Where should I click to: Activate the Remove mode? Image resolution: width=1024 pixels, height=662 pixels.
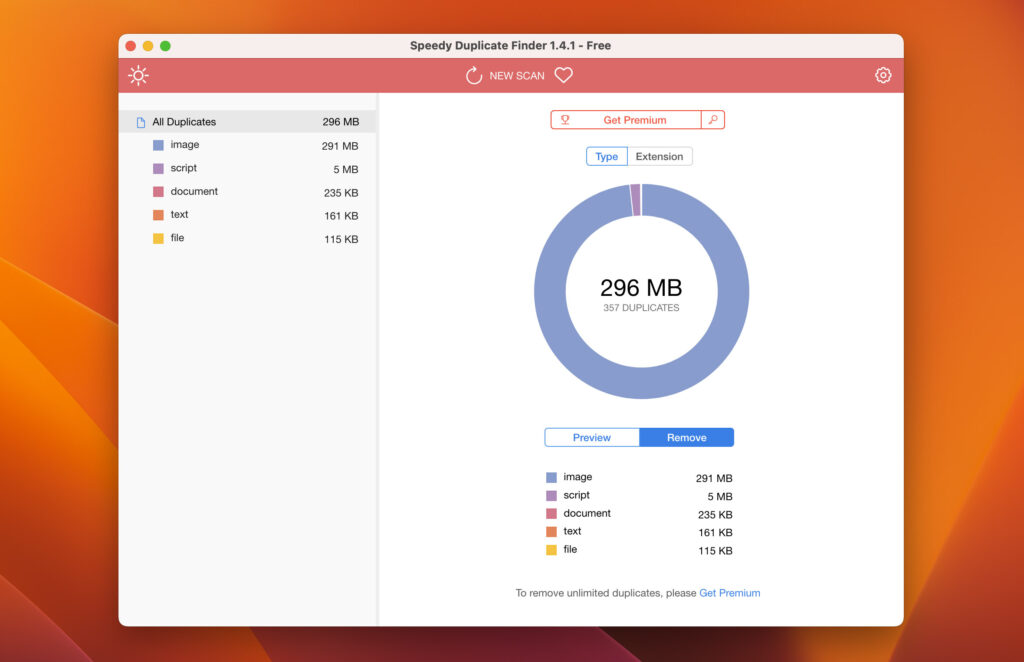pyautogui.click(x=687, y=437)
